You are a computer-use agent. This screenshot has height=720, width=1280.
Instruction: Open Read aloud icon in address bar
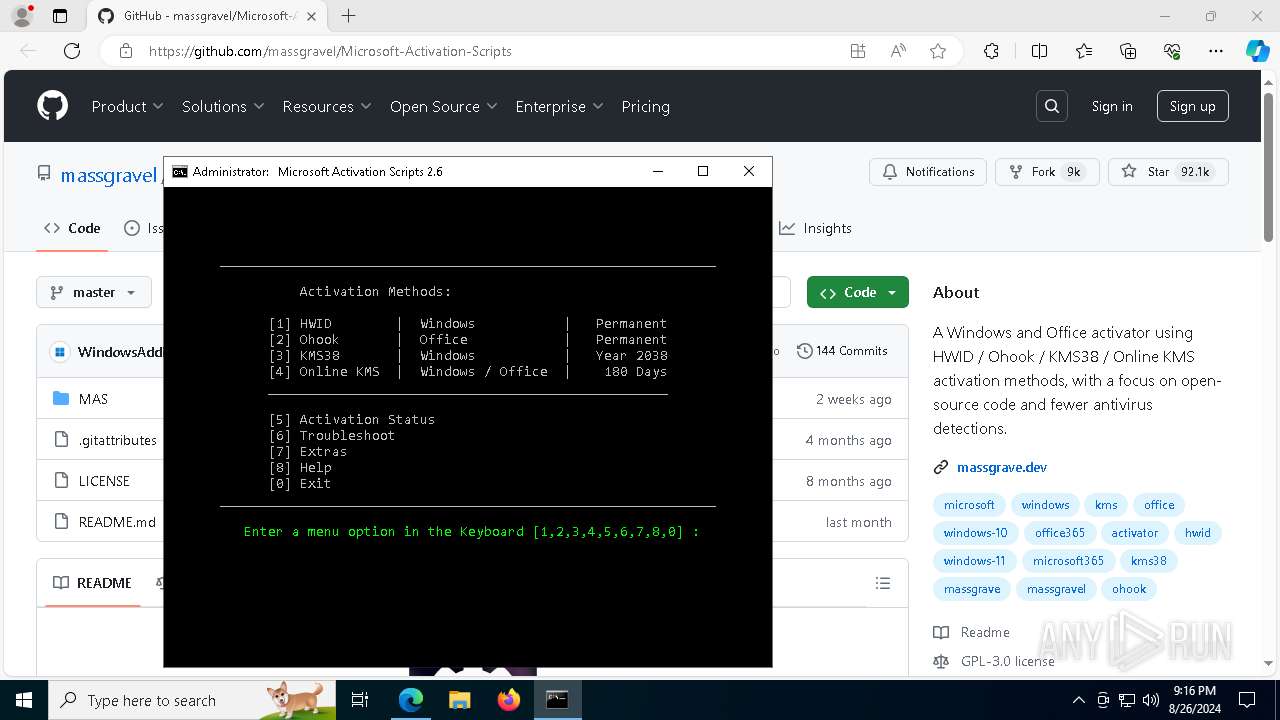(898, 51)
